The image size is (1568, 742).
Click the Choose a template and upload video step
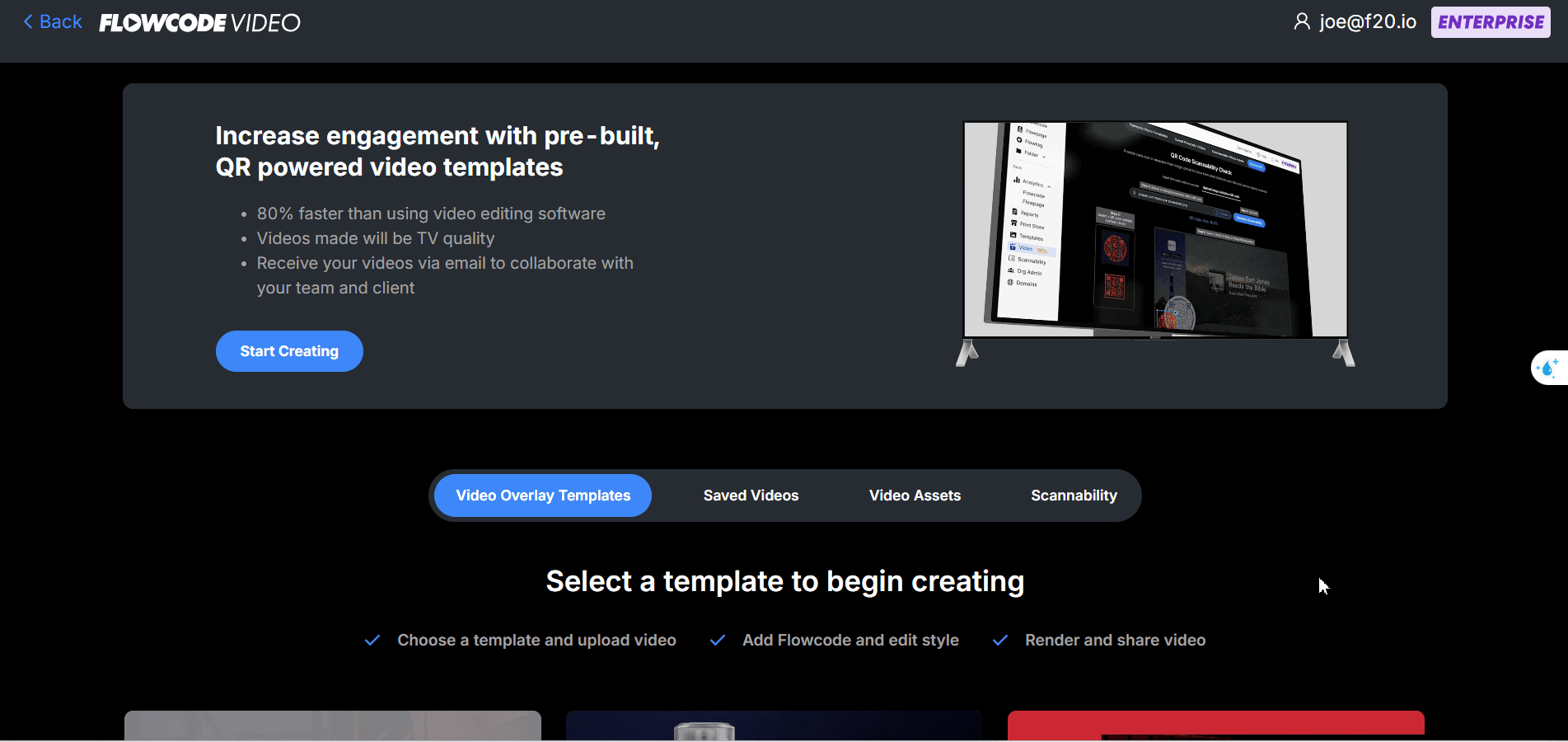coord(536,641)
